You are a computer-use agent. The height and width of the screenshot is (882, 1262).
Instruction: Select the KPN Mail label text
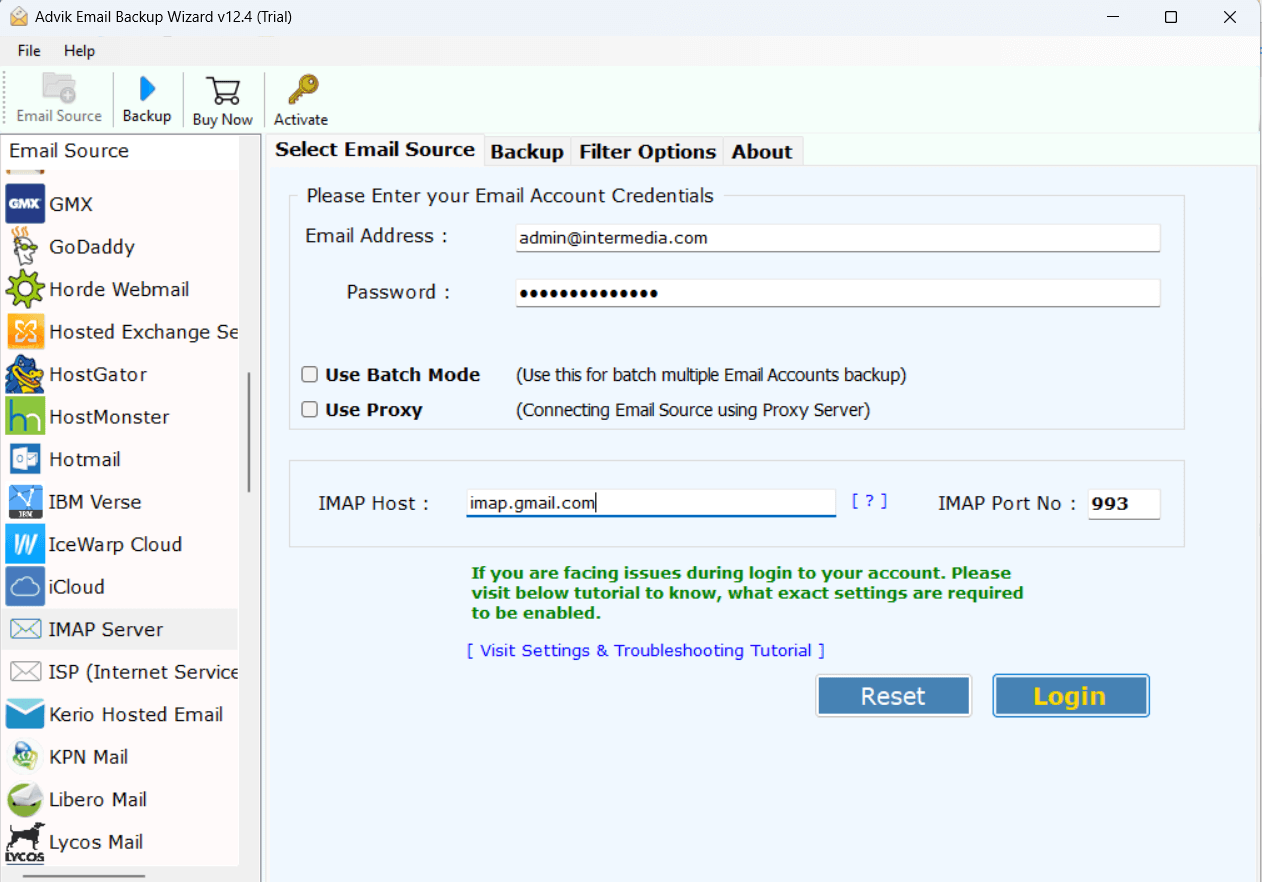89,757
